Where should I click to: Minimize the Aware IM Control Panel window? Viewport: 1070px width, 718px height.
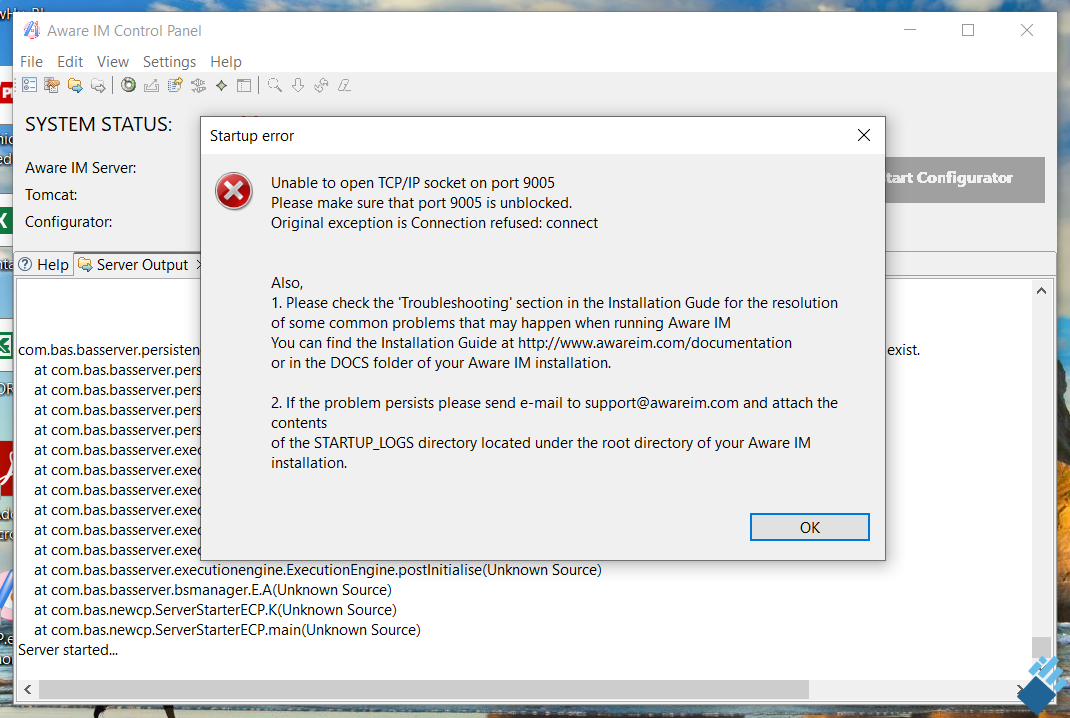tap(910, 30)
